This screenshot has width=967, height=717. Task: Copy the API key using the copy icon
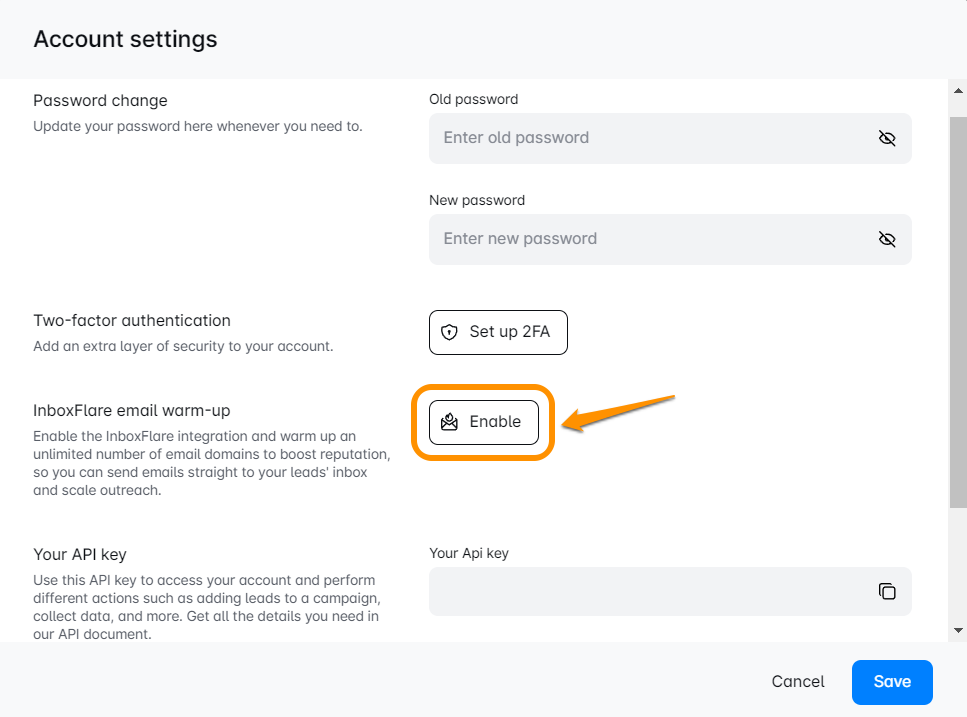[887, 591]
